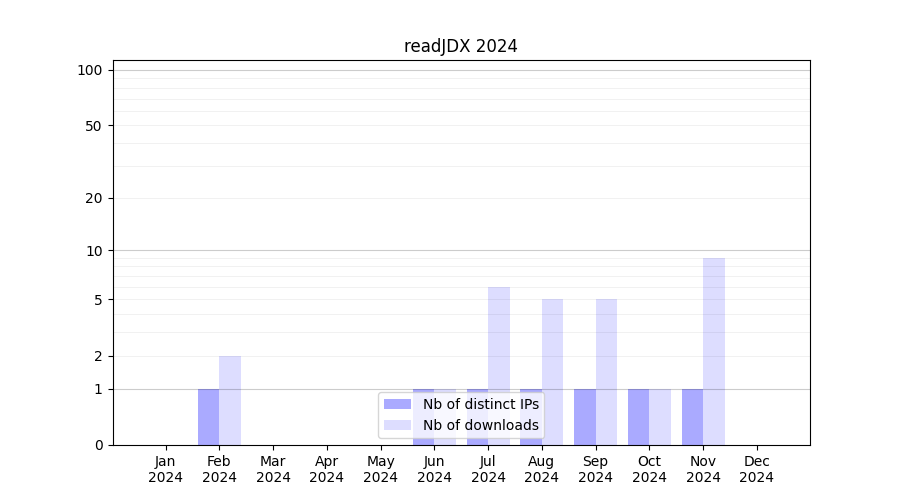Click the Feb 2024 distinct IPs bar
900x500 pixels.
pyautogui.click(x=208, y=417)
